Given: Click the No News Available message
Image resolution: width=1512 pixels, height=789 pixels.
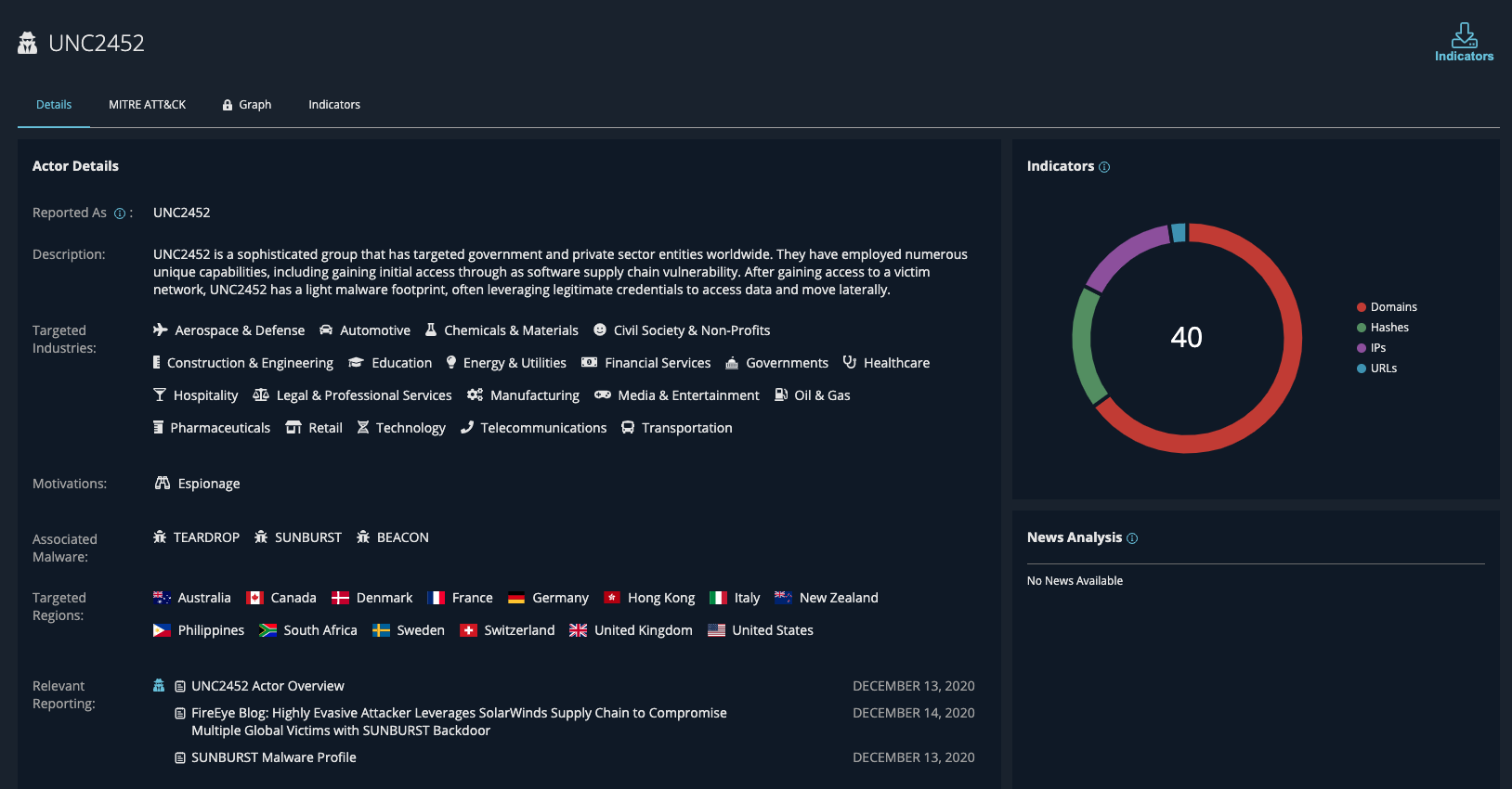Looking at the screenshot, I should tap(1075, 581).
